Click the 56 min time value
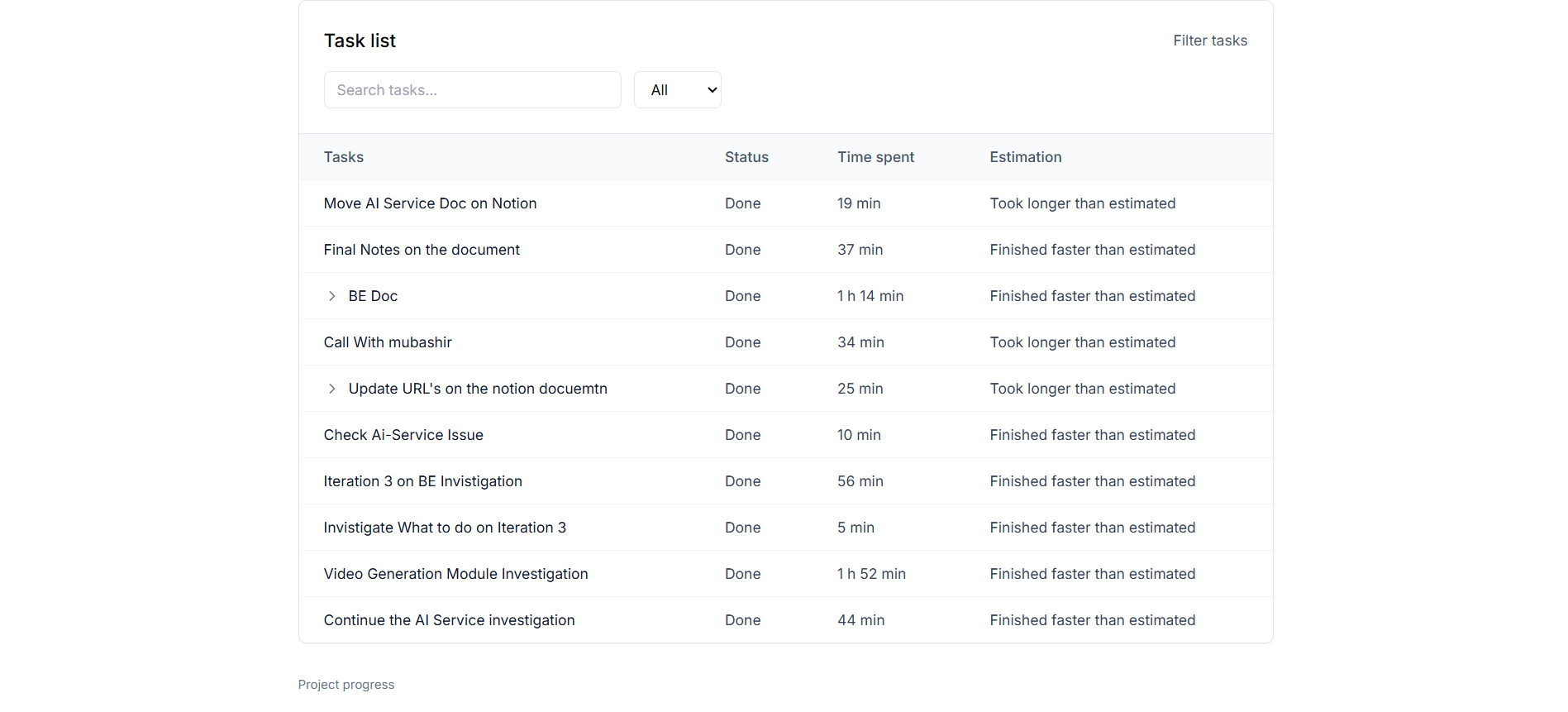This screenshot has width=1568, height=712. [x=860, y=481]
